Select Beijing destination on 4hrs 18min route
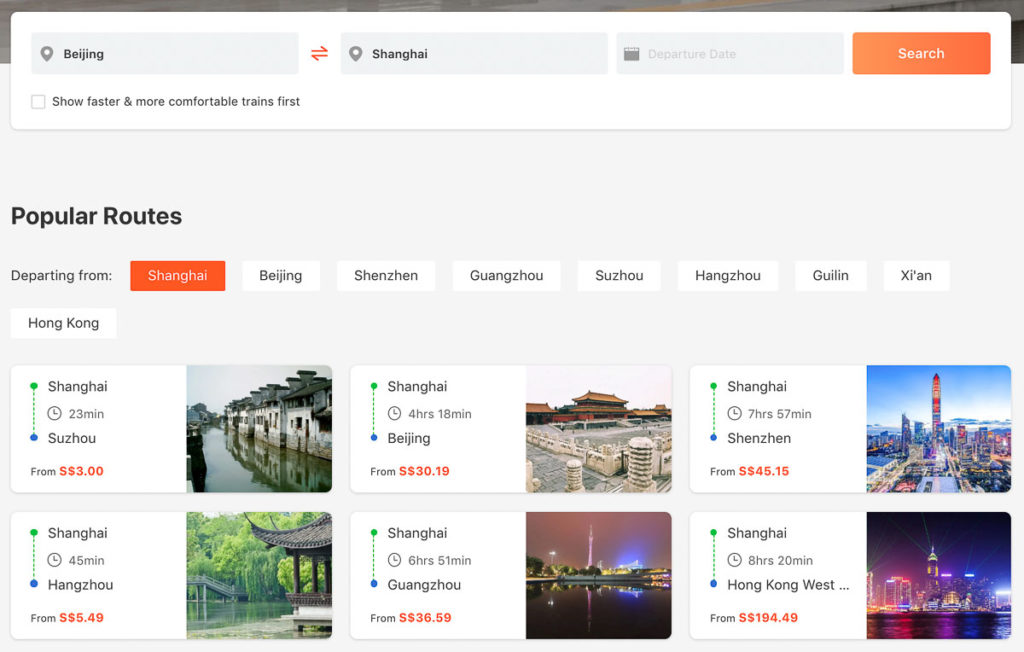Viewport: 1024px width, 652px height. pyautogui.click(x=409, y=438)
